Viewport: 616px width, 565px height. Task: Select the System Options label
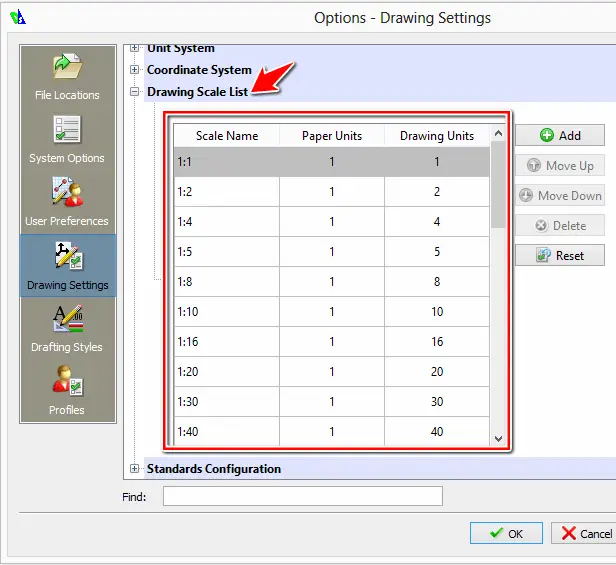(67, 158)
